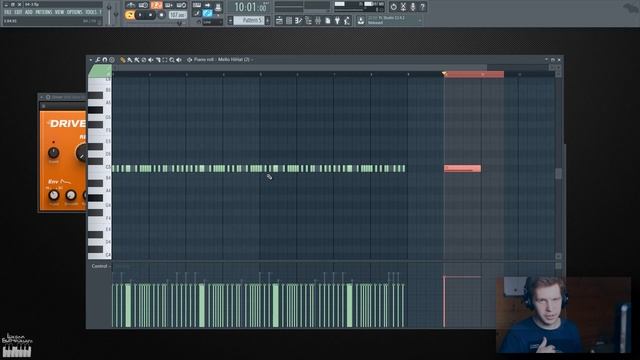Click the one-click audio recording scissors icon
Image resolution: width=640 pixels, height=360 pixels.
pyautogui.click(x=403, y=7)
